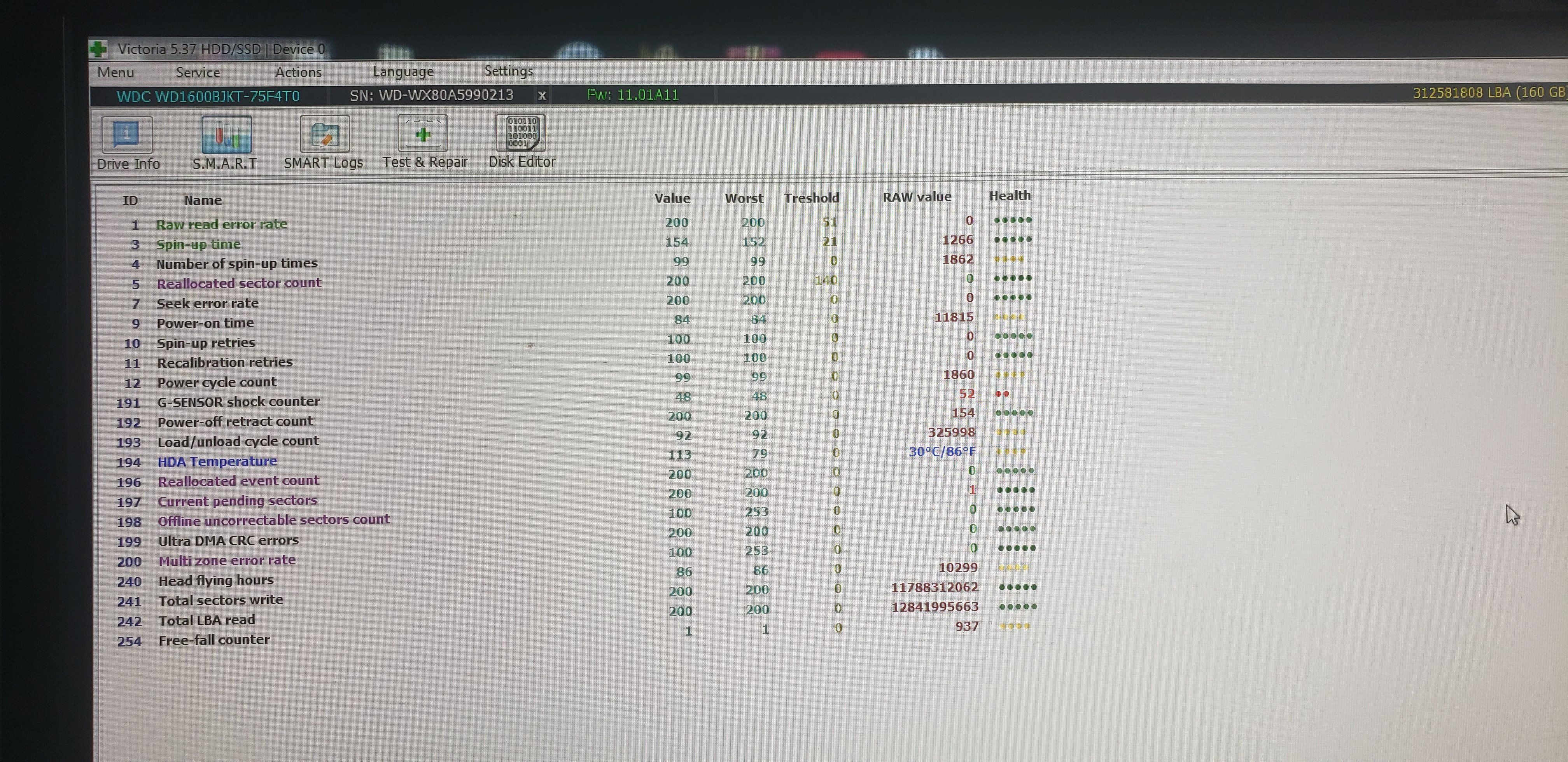The height and width of the screenshot is (762, 1568).
Task: Click the Victoria 5.37 HDD/SSD title bar
Action: coord(828,49)
